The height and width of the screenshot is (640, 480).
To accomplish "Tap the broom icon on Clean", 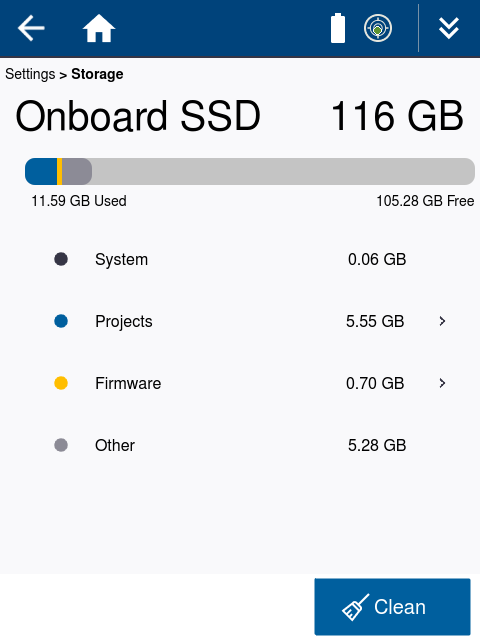I will pos(355,607).
